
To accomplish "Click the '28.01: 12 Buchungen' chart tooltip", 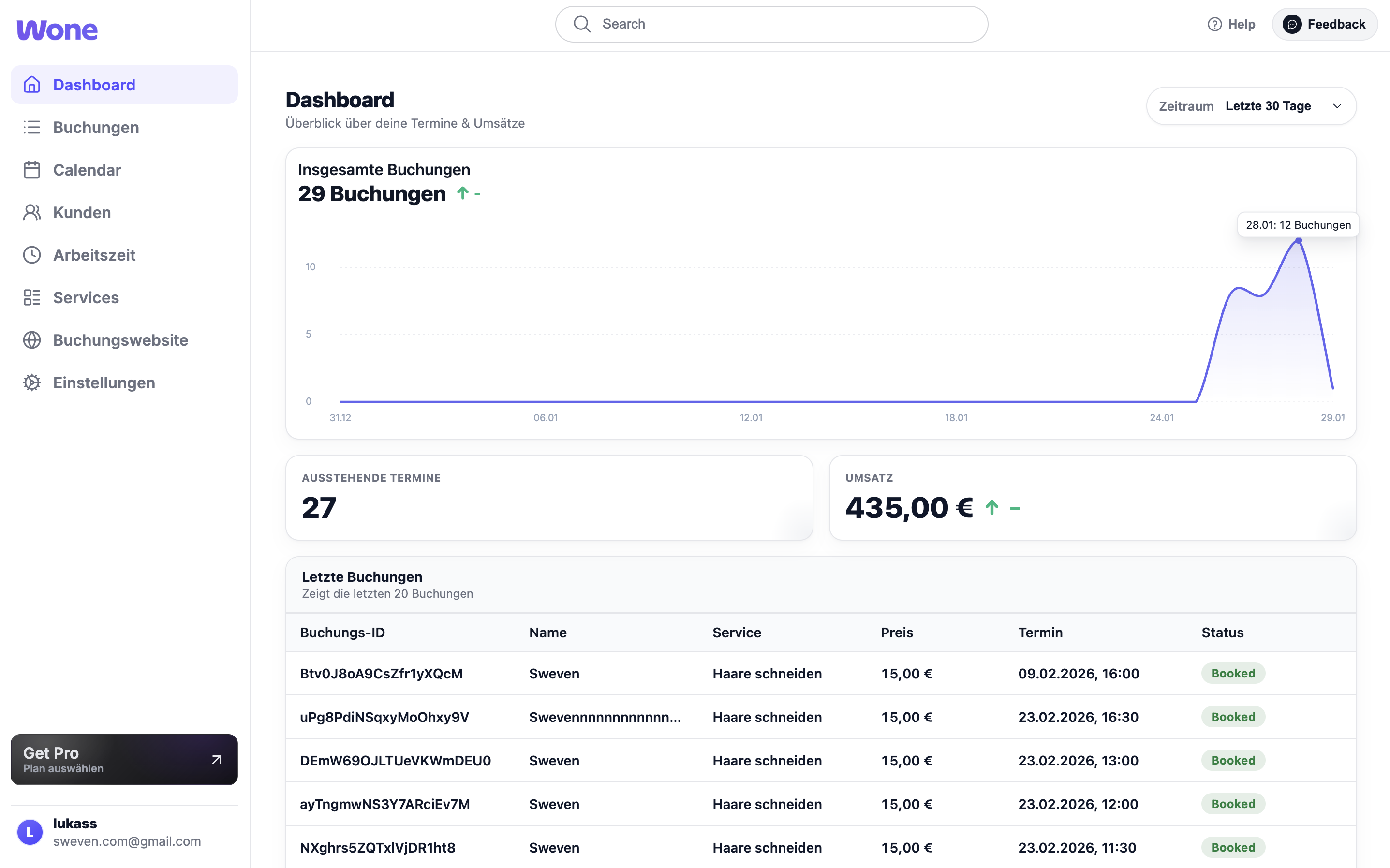I will pos(1298,224).
